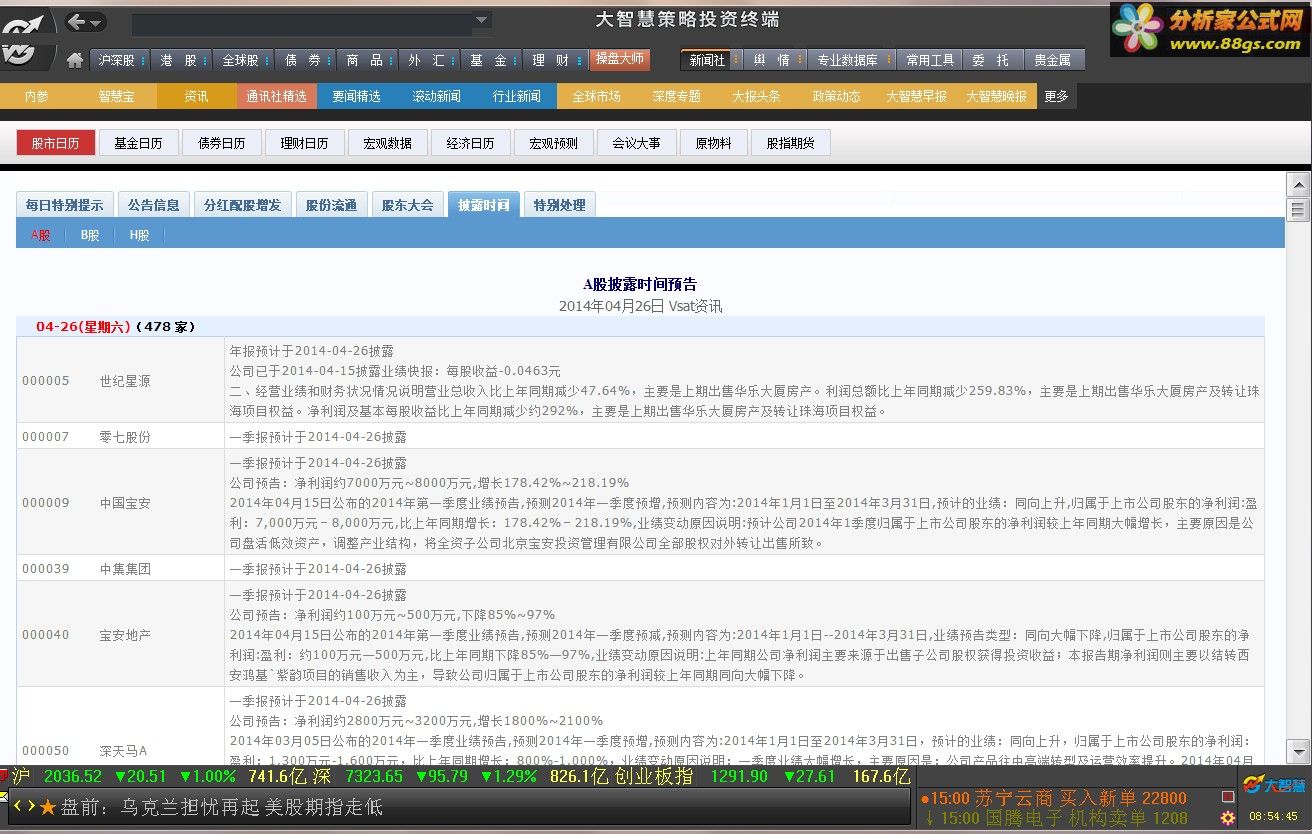Switch to 分红配股增发 tab
The width and height of the screenshot is (1312, 834).
pyautogui.click(x=242, y=204)
